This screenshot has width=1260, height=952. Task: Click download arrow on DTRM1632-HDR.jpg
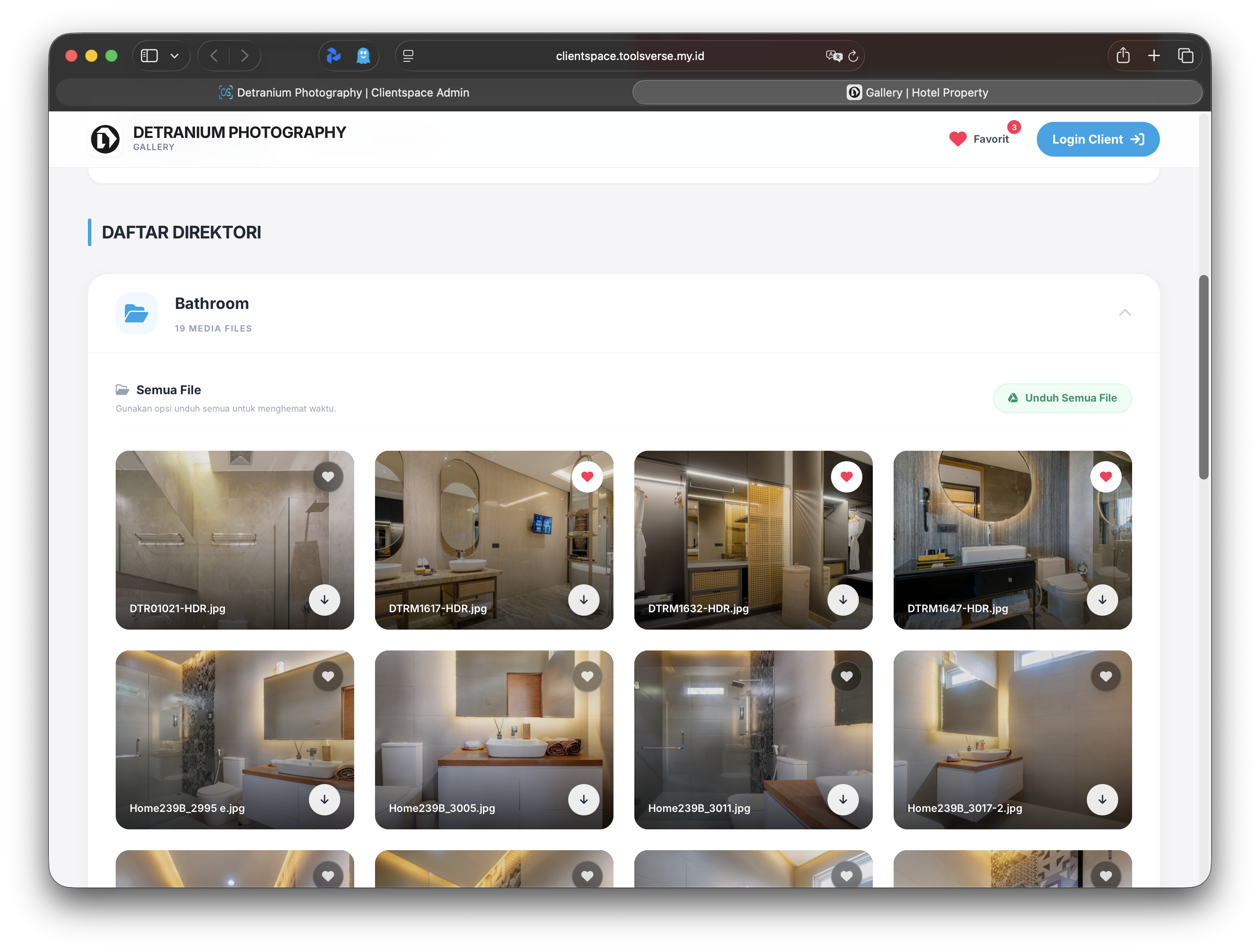tap(842, 599)
